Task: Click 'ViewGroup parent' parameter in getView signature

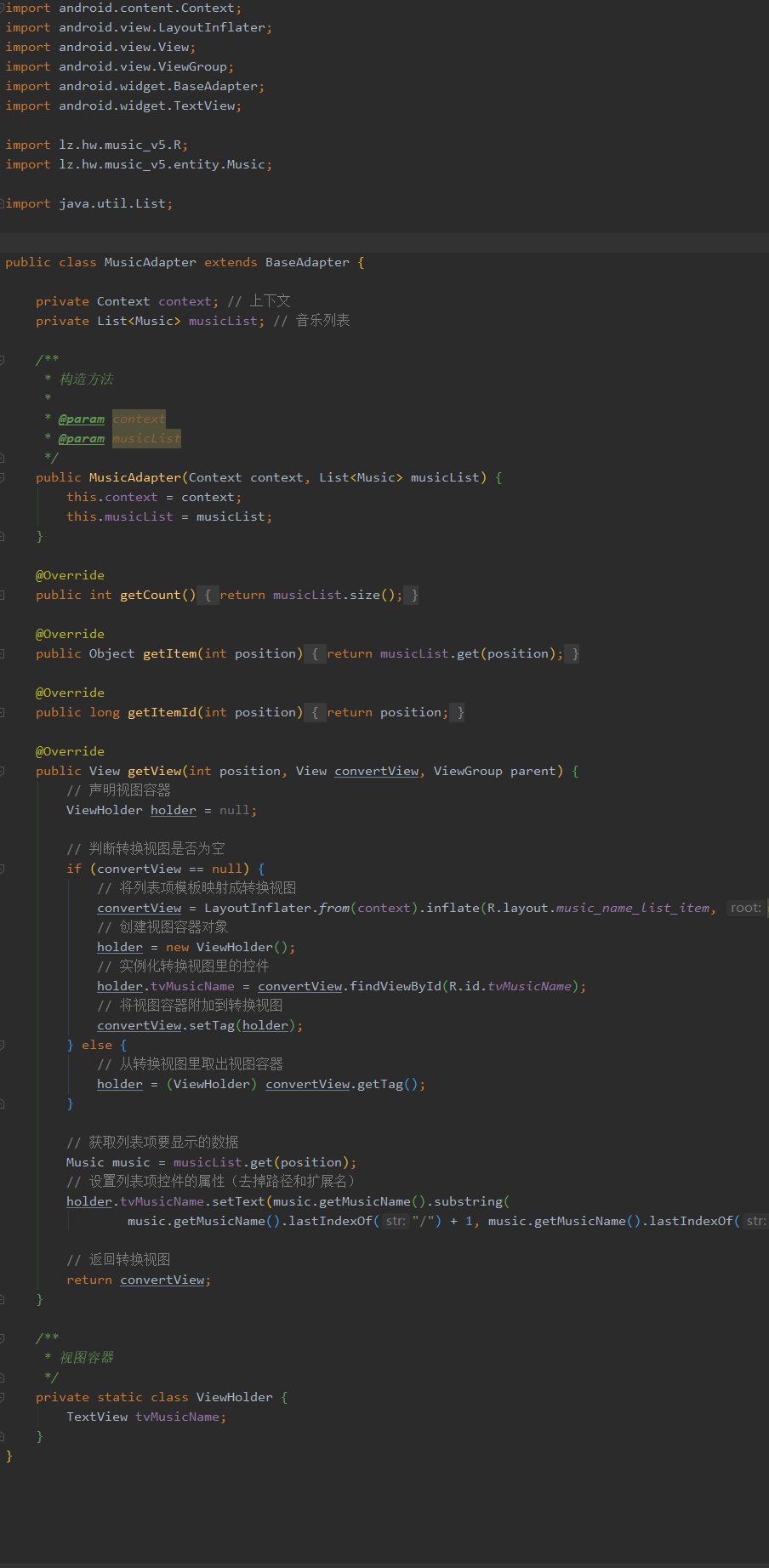Action: coord(495,771)
